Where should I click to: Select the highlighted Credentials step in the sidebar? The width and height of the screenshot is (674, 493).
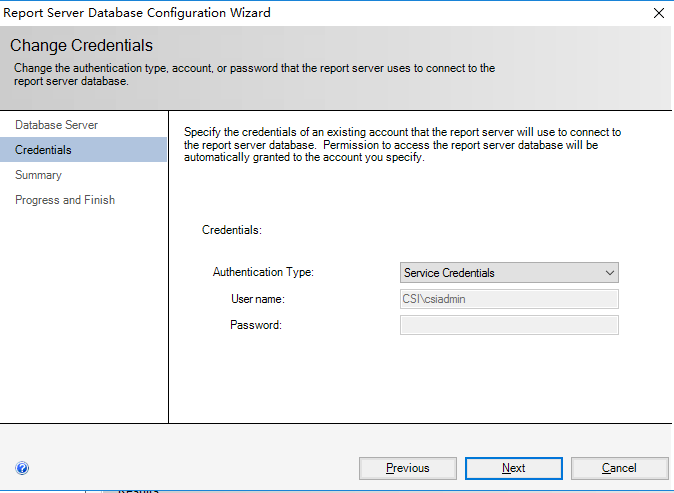[44, 150]
